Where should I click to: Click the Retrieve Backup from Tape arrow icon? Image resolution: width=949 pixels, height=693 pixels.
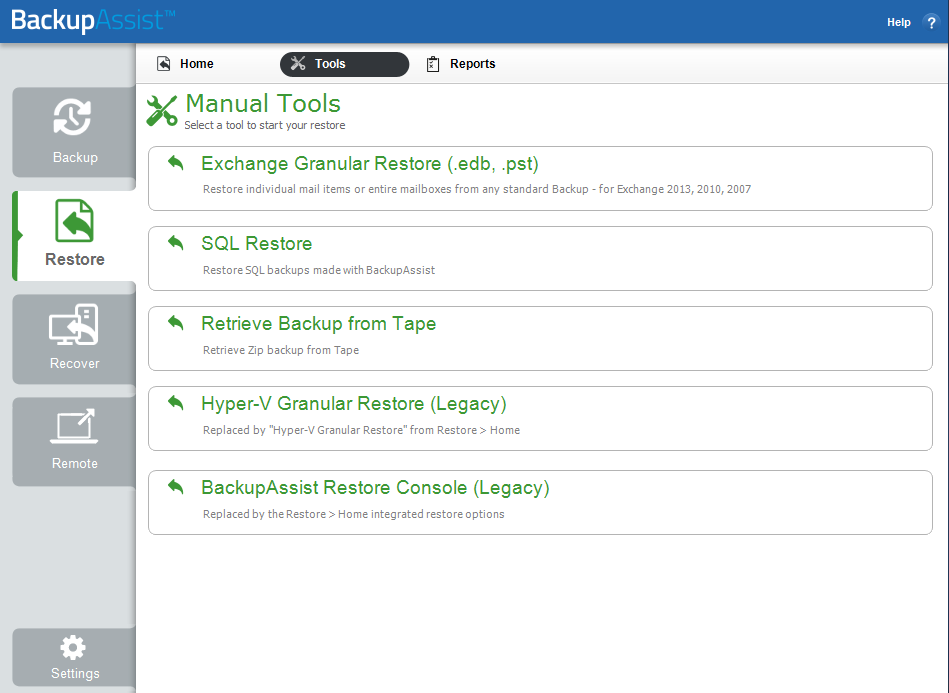click(x=176, y=323)
